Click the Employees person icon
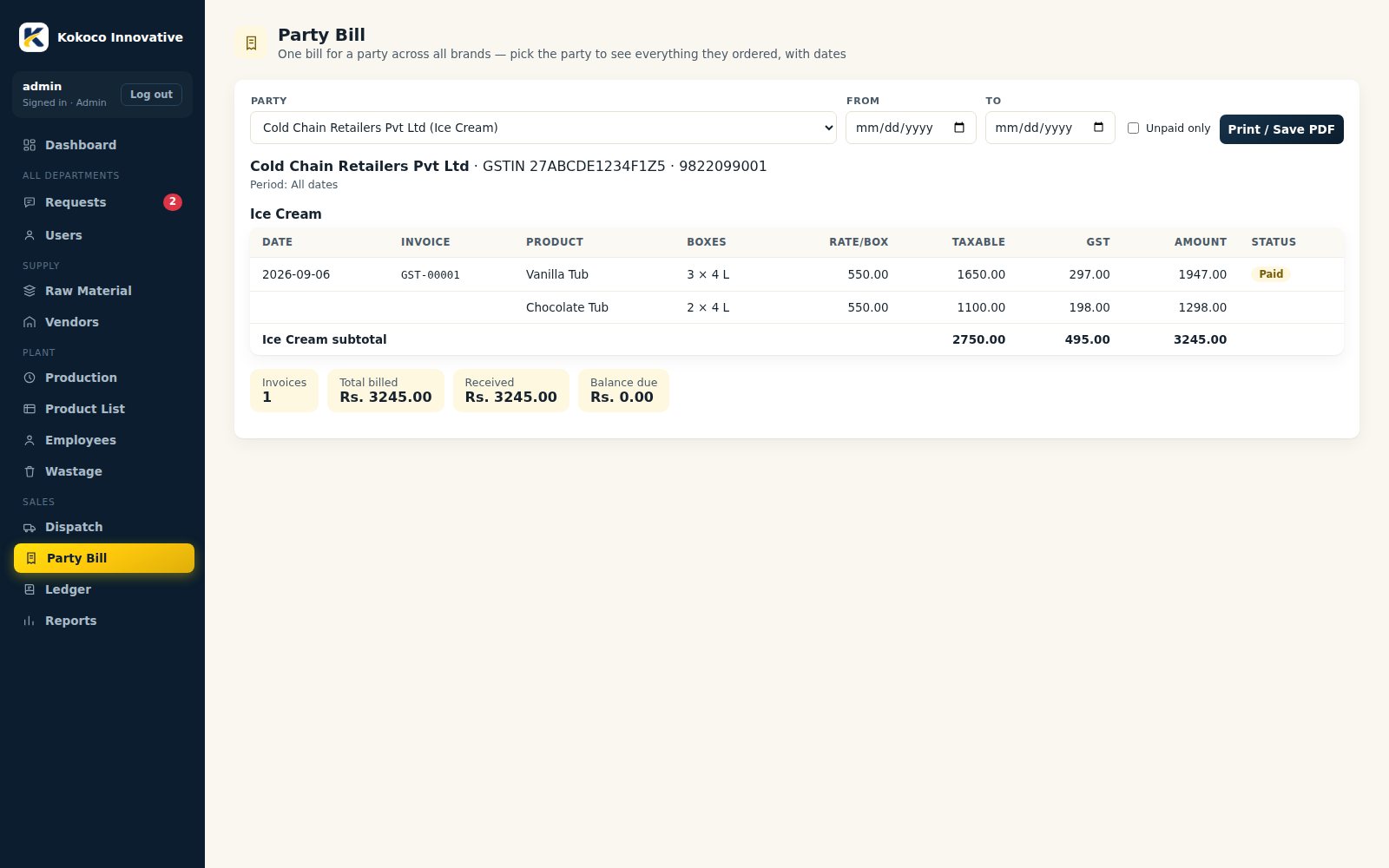The image size is (1389, 868). click(30, 440)
